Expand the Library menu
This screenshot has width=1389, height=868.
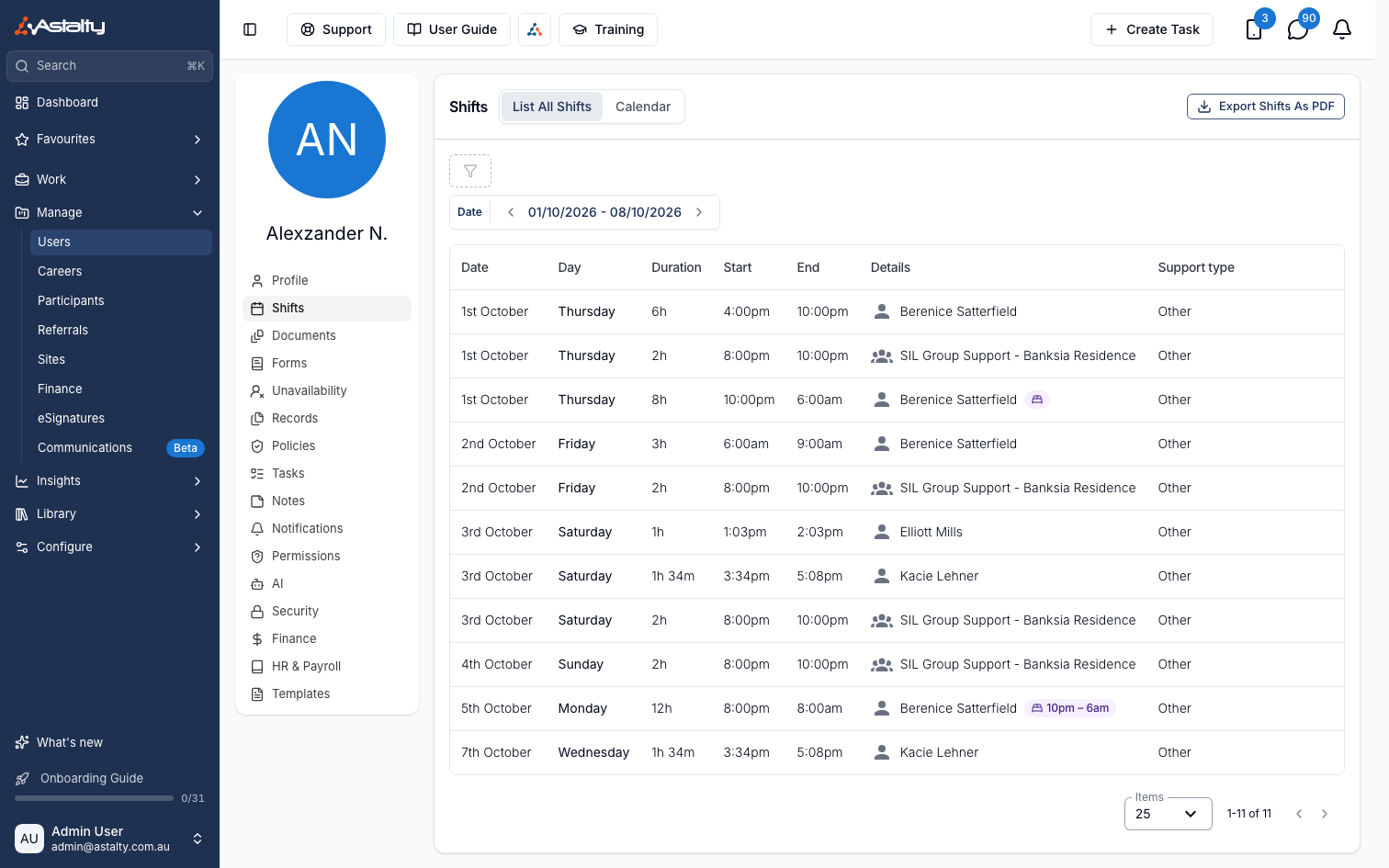click(x=110, y=514)
